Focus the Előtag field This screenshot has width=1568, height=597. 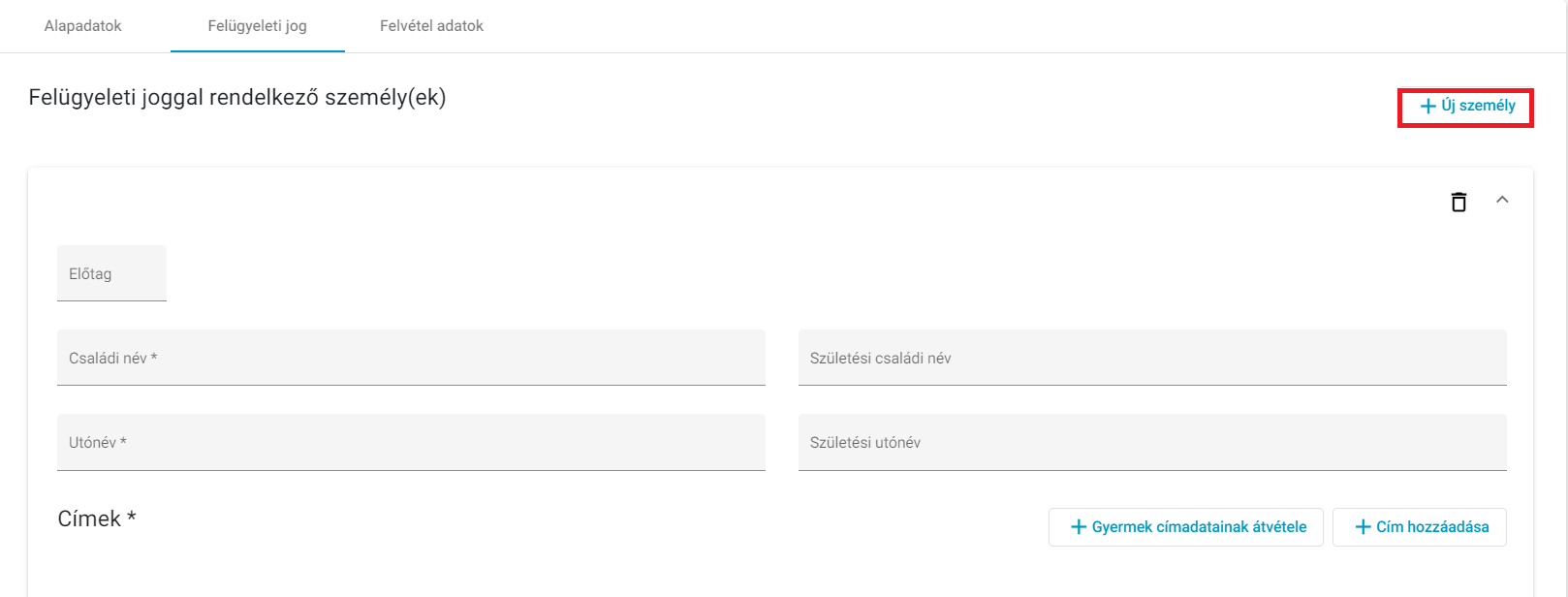click(x=111, y=273)
